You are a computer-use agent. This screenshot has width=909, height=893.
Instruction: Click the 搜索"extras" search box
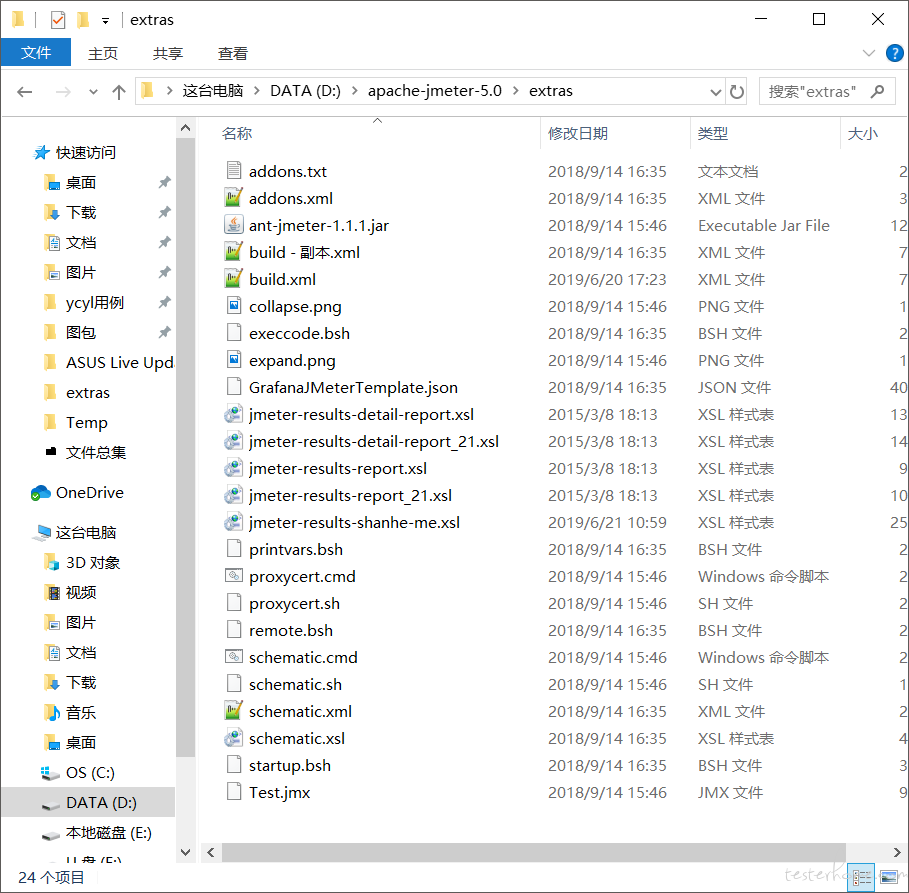pos(827,92)
